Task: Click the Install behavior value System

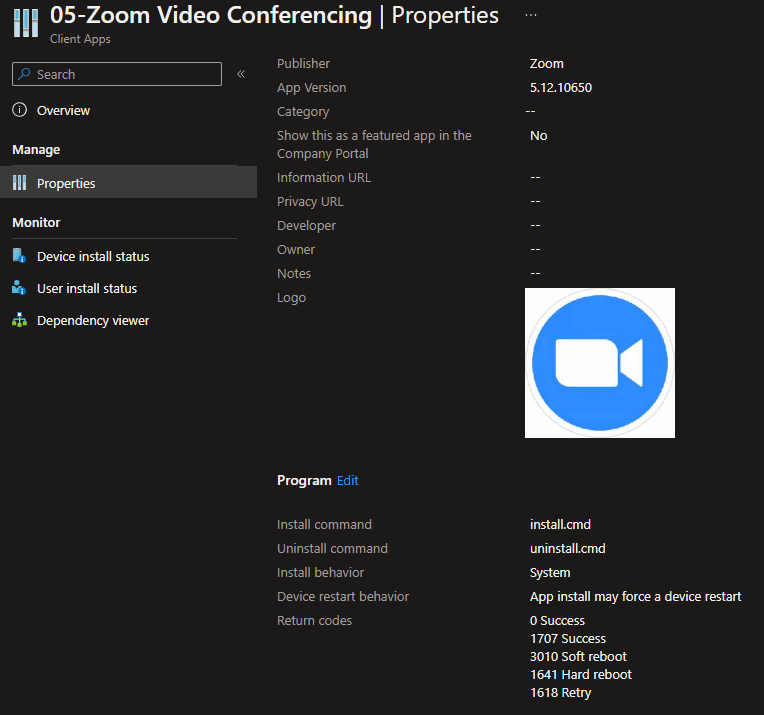Action: (550, 573)
